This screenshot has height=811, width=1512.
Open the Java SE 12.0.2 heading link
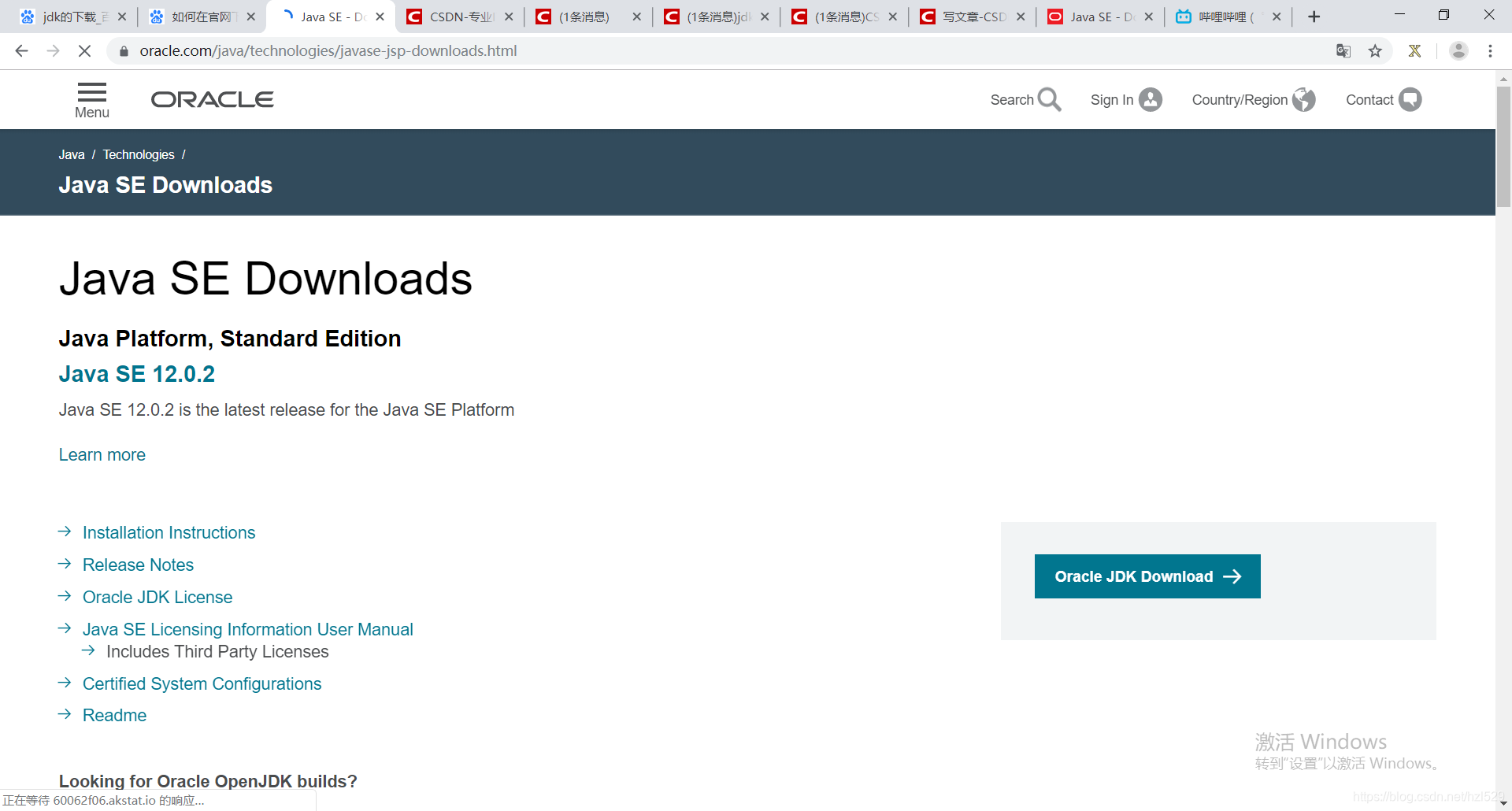point(137,374)
